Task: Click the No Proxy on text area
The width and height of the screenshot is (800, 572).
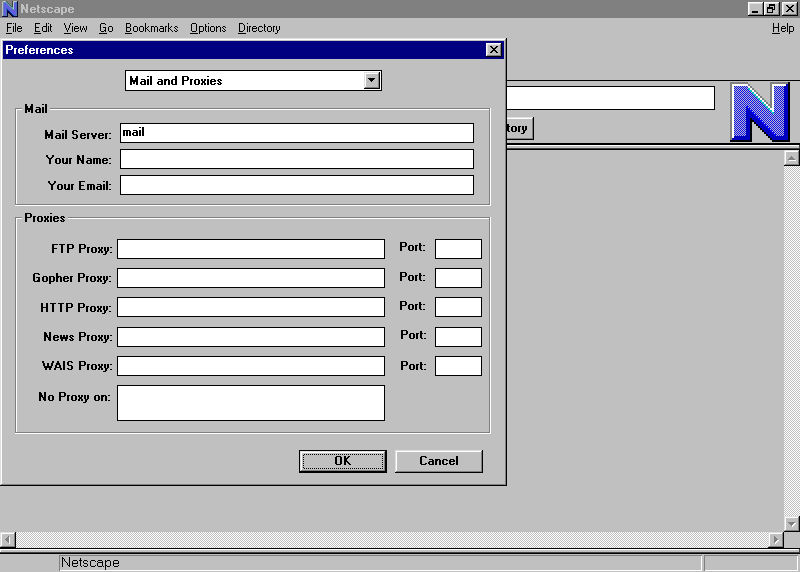Action: click(x=251, y=403)
